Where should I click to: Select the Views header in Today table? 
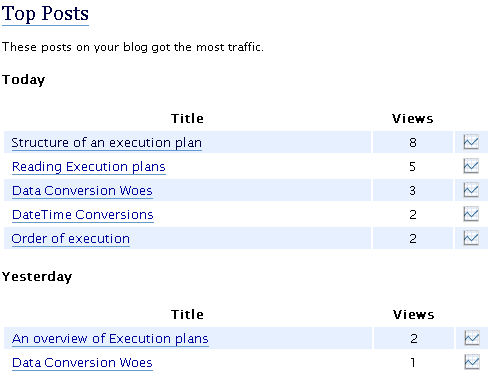(x=413, y=119)
